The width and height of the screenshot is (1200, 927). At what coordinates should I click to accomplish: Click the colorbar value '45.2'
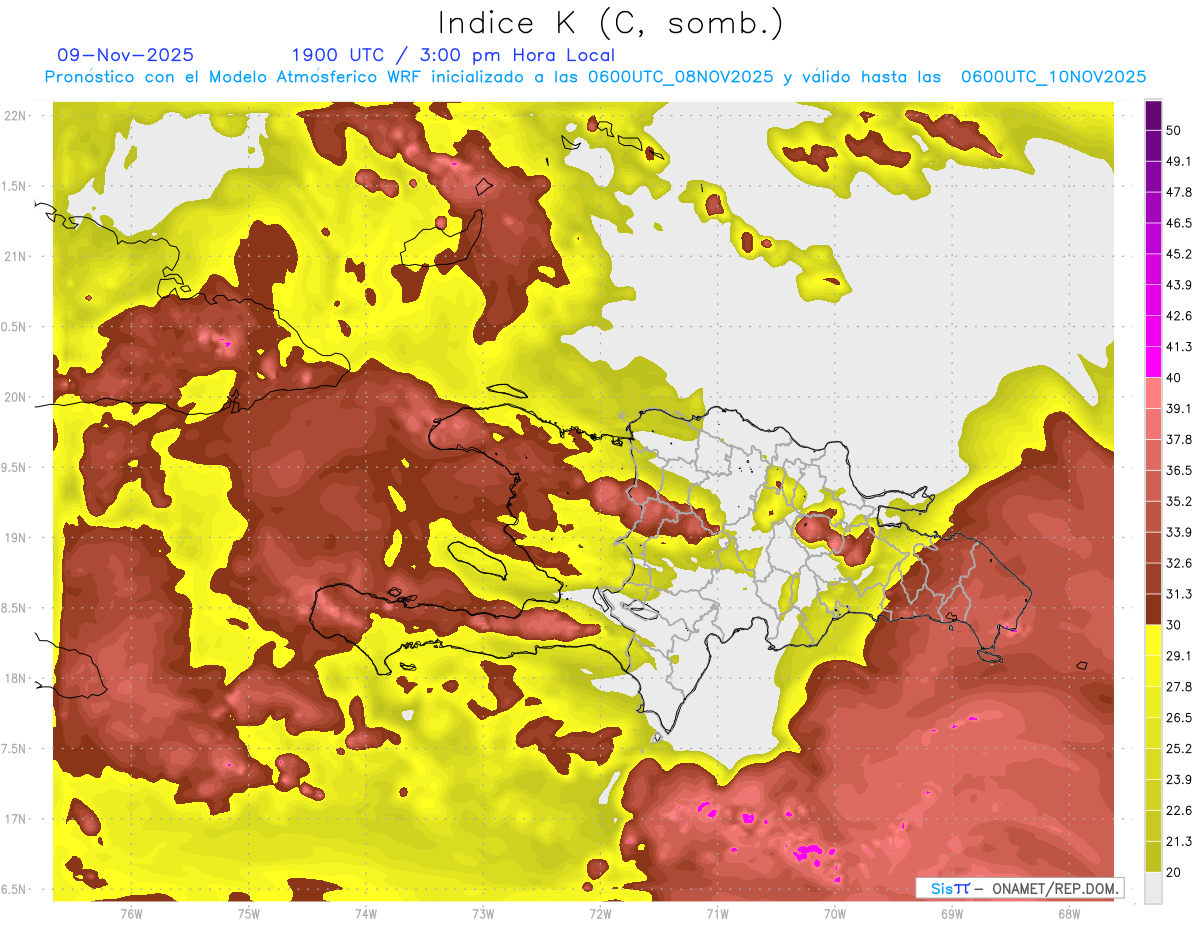tap(1178, 254)
